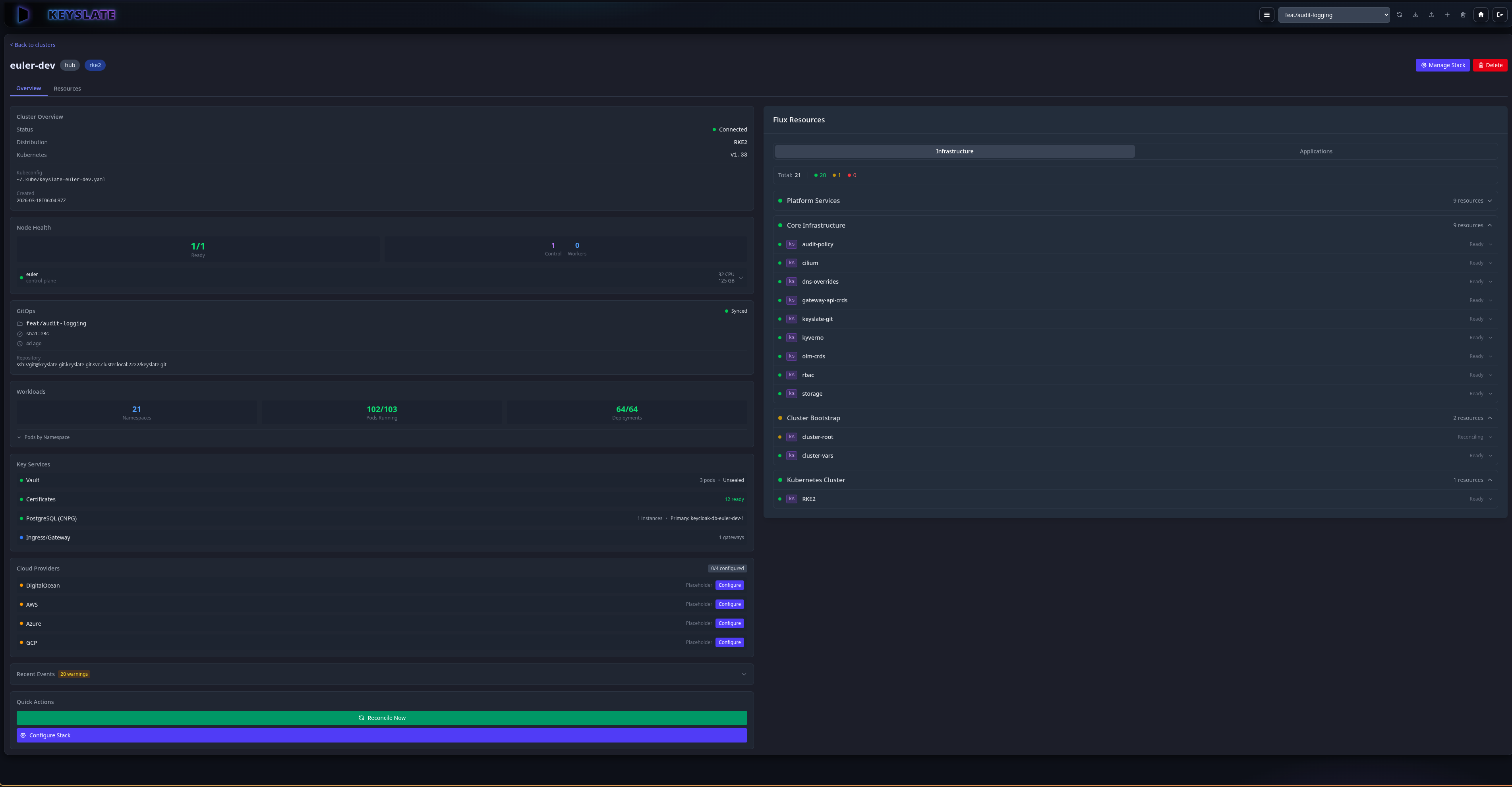Click the ks badge next to storage
This screenshot has width=1512, height=787.
791,394
